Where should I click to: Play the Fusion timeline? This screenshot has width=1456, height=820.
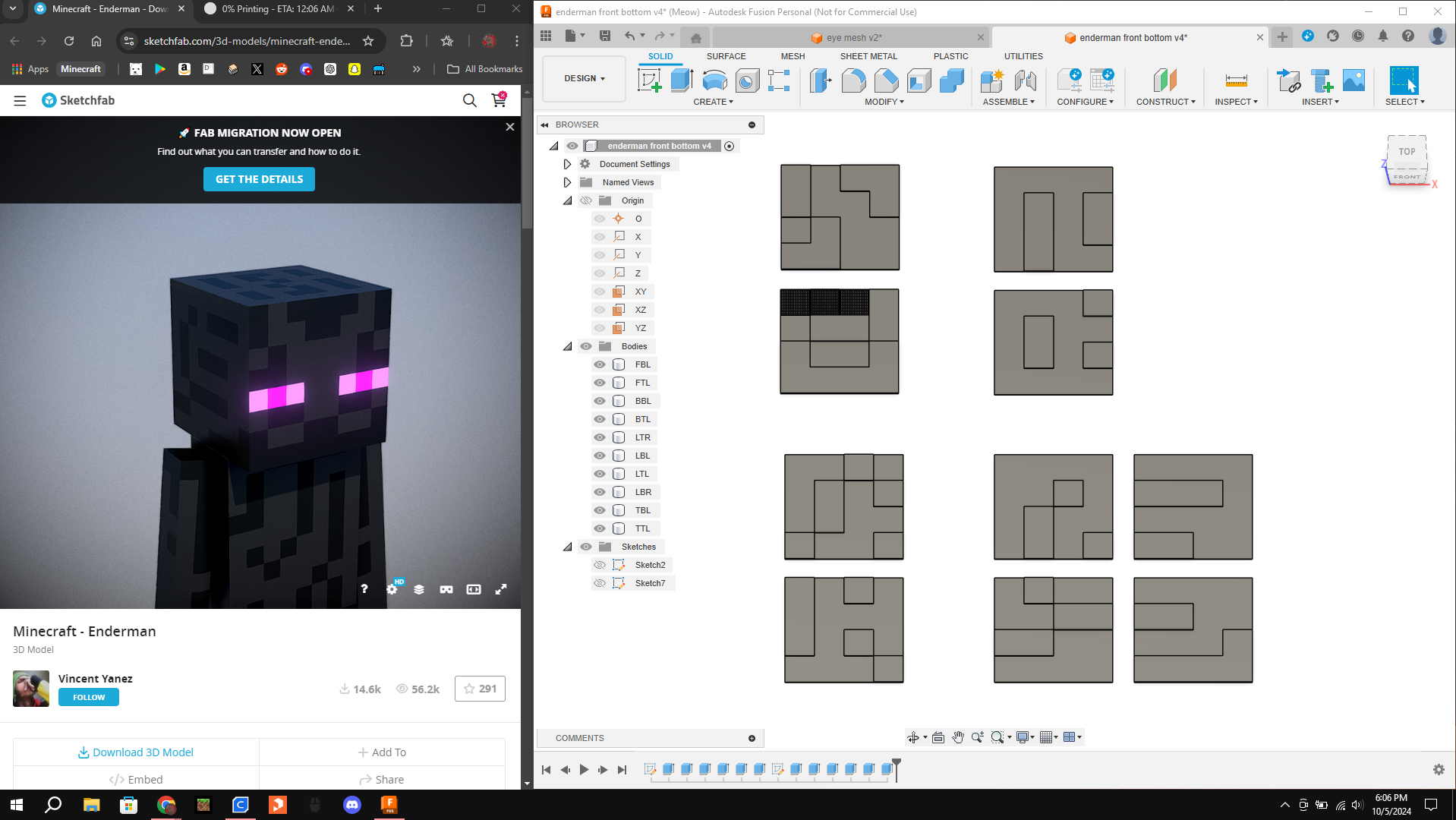pyautogui.click(x=584, y=770)
